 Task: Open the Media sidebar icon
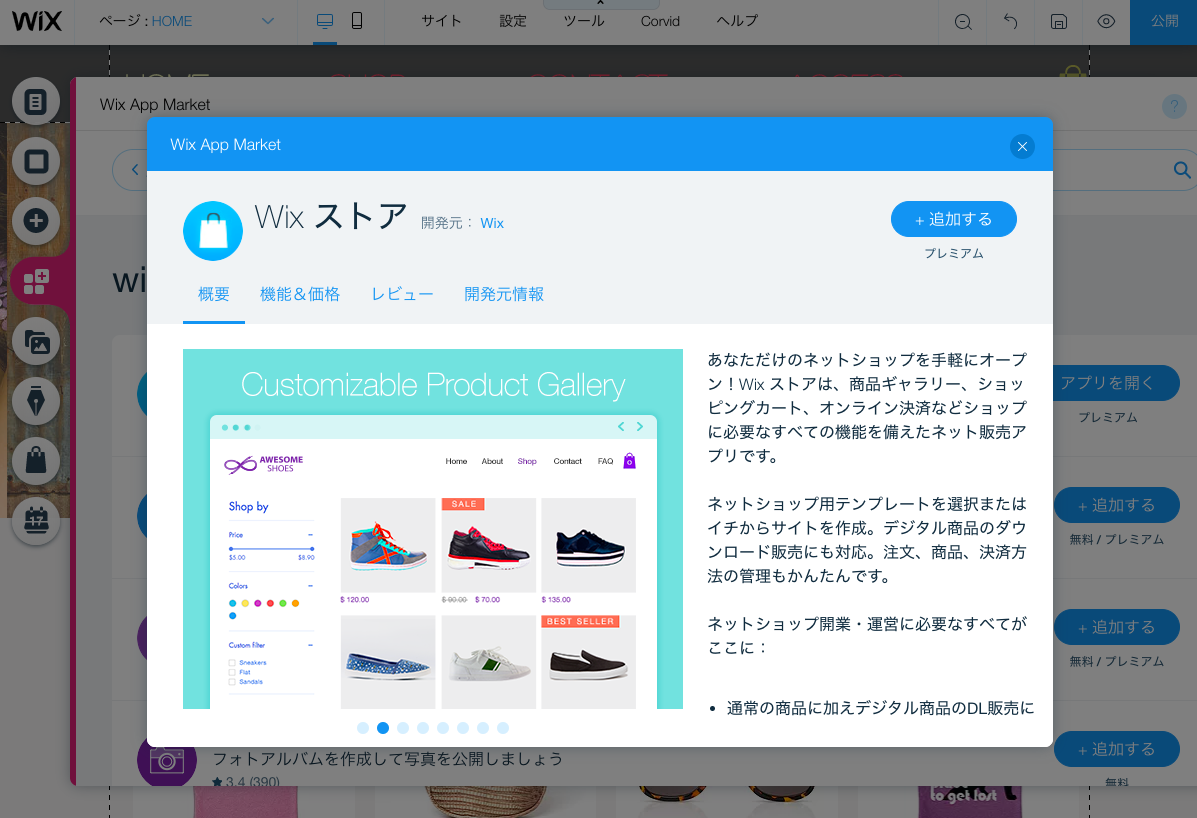click(x=36, y=341)
